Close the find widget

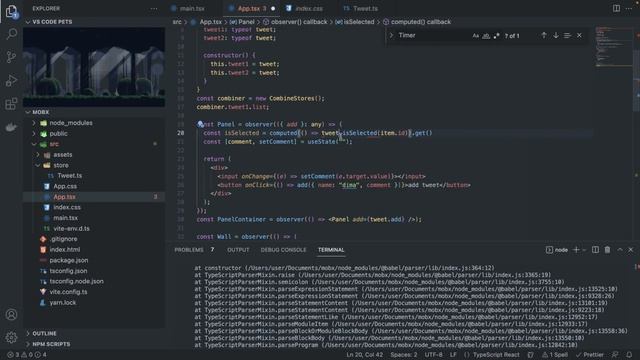point(579,36)
